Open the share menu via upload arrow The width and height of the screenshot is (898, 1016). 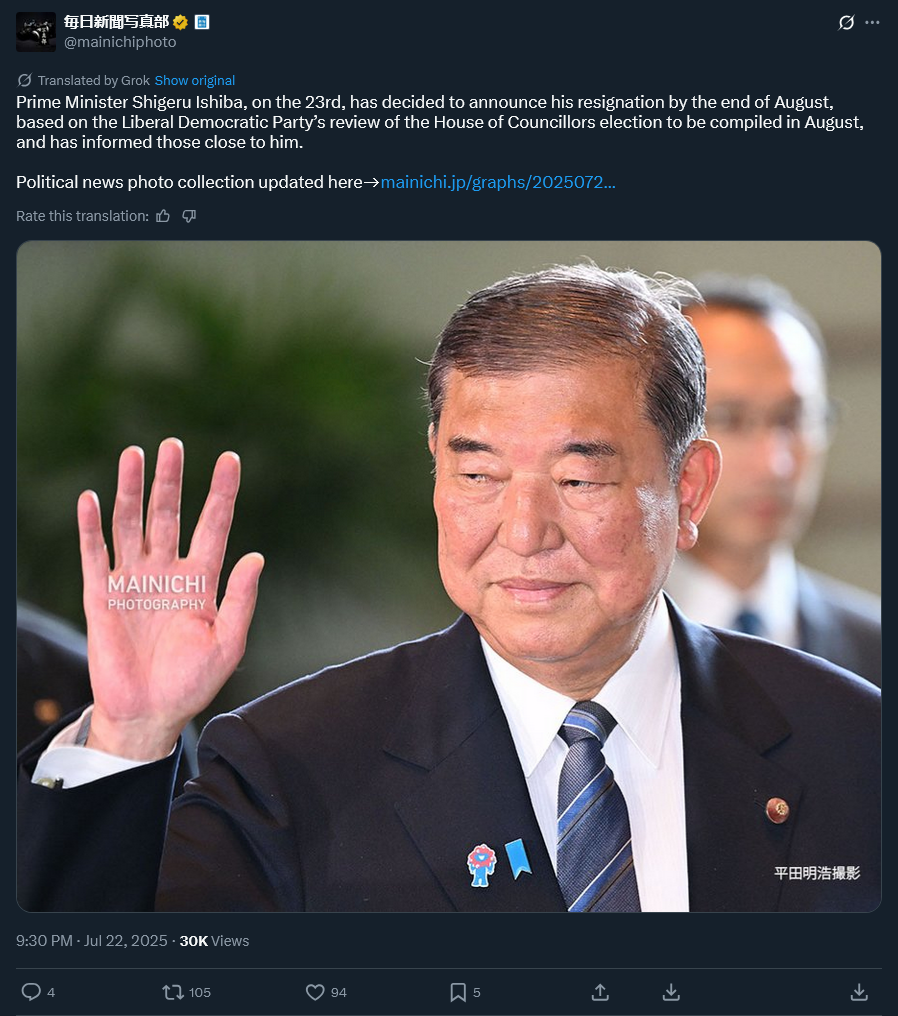600,992
